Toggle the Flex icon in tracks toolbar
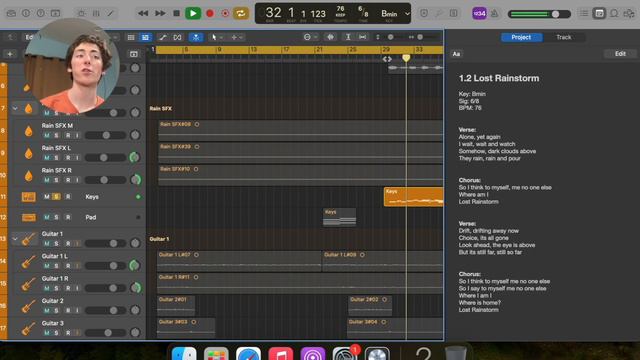Screen dimensions: 640x360 click(177, 37)
